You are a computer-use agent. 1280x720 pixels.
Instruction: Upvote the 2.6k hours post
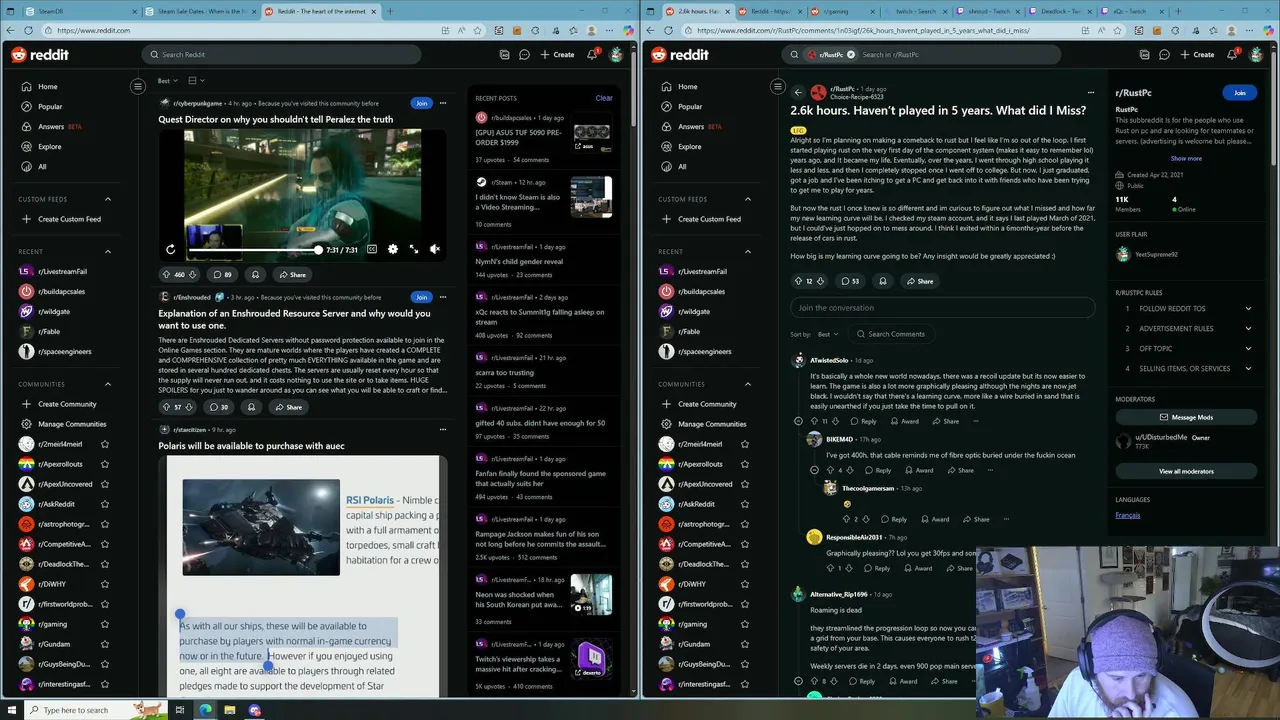798,281
